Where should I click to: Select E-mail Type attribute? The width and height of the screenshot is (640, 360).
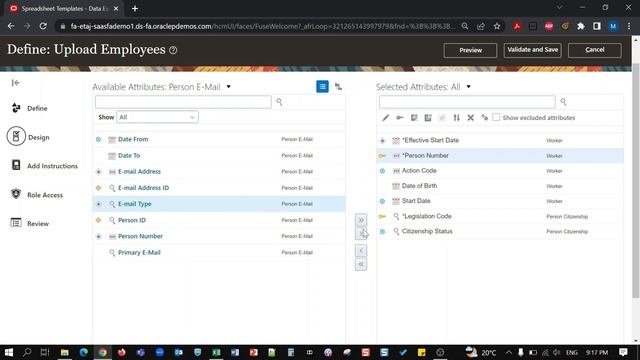(219, 204)
